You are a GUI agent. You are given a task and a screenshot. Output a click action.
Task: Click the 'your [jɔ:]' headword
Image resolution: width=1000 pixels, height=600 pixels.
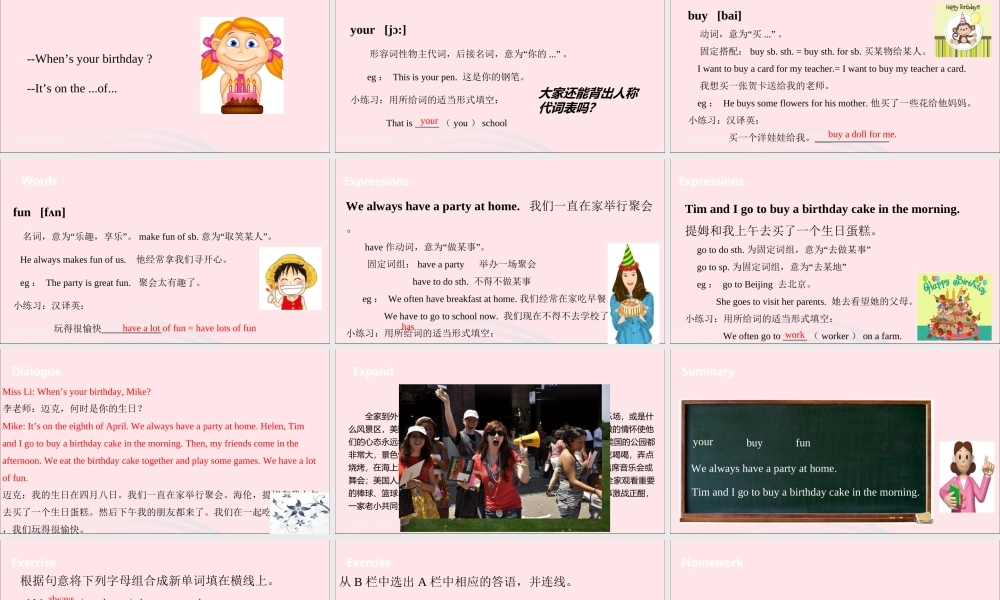click(x=378, y=30)
